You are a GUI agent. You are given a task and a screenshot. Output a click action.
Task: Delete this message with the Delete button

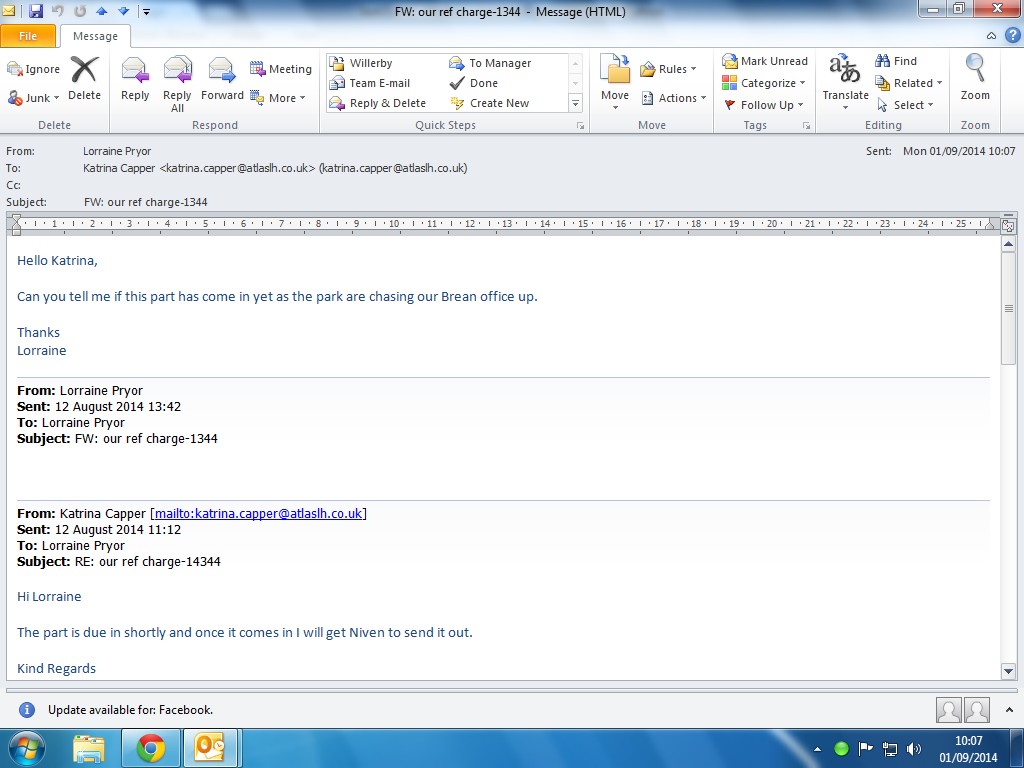click(x=84, y=79)
